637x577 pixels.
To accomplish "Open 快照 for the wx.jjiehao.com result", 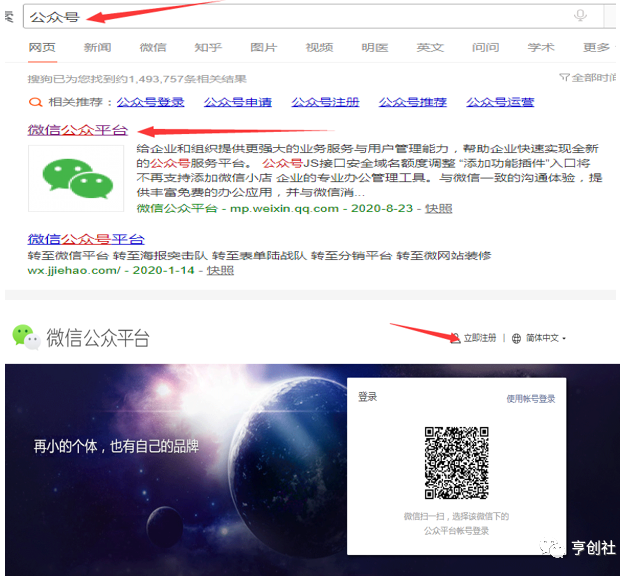I will (x=220, y=270).
